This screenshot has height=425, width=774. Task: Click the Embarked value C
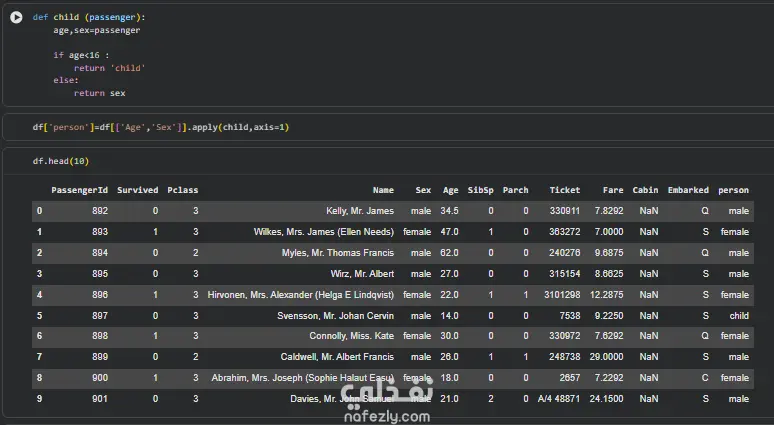[705, 378]
